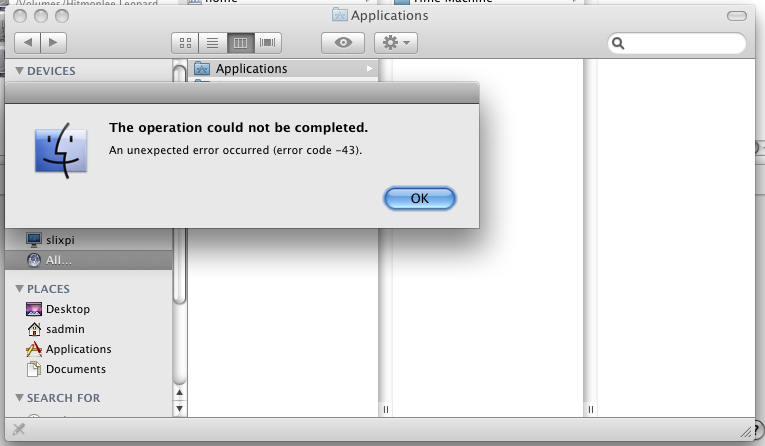765x446 pixels.
Task: Click the slixpi computer monitor icon
Action: tap(34, 240)
